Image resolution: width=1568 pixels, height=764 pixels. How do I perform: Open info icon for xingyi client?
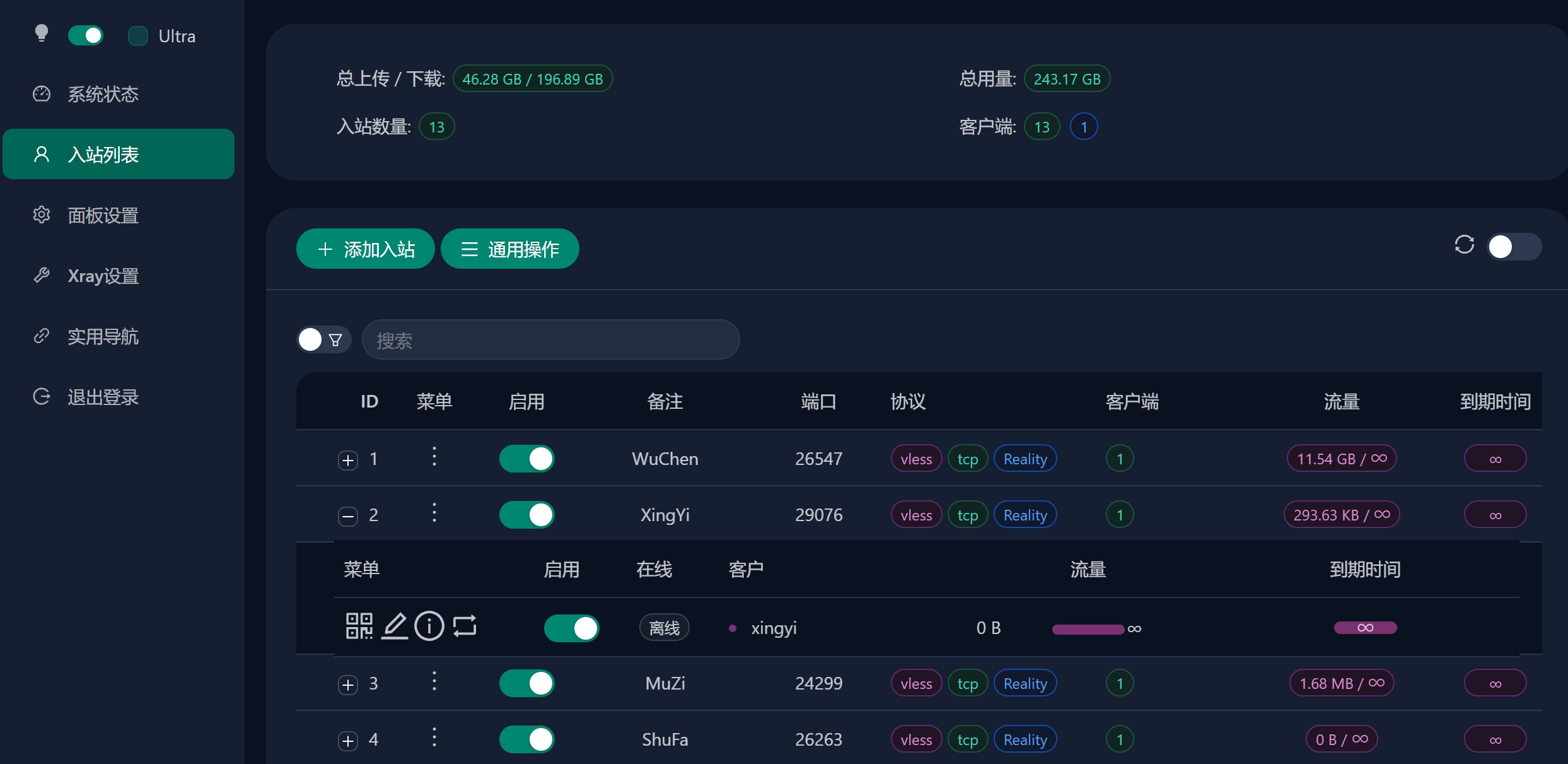coord(429,626)
